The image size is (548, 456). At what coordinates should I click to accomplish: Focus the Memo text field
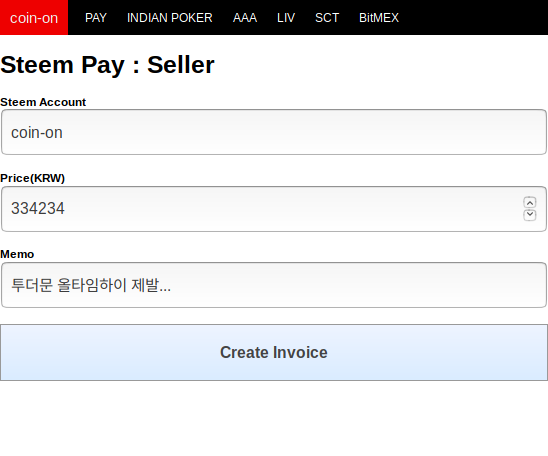tap(274, 285)
